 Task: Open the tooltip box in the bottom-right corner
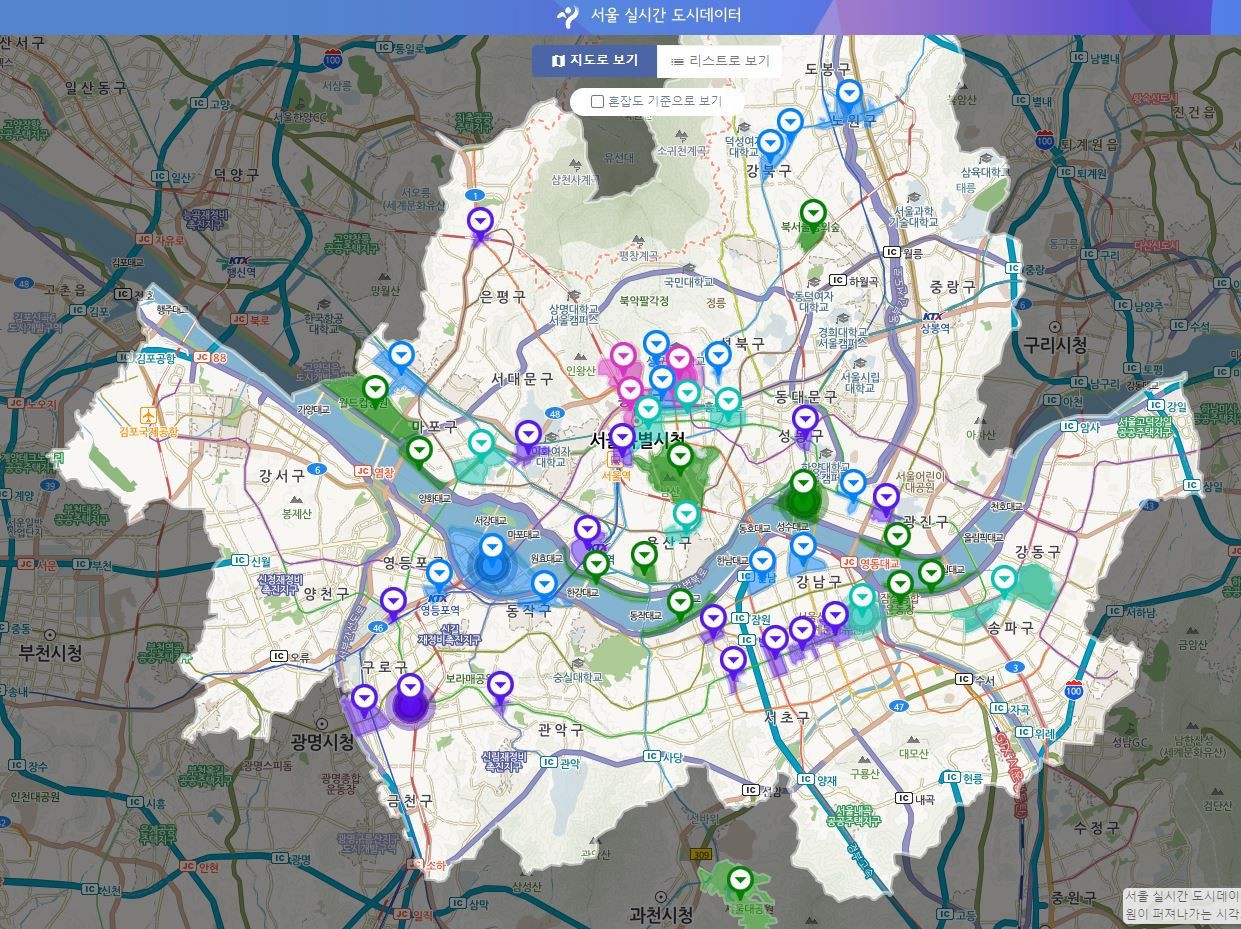pyautogui.click(x=1181, y=905)
